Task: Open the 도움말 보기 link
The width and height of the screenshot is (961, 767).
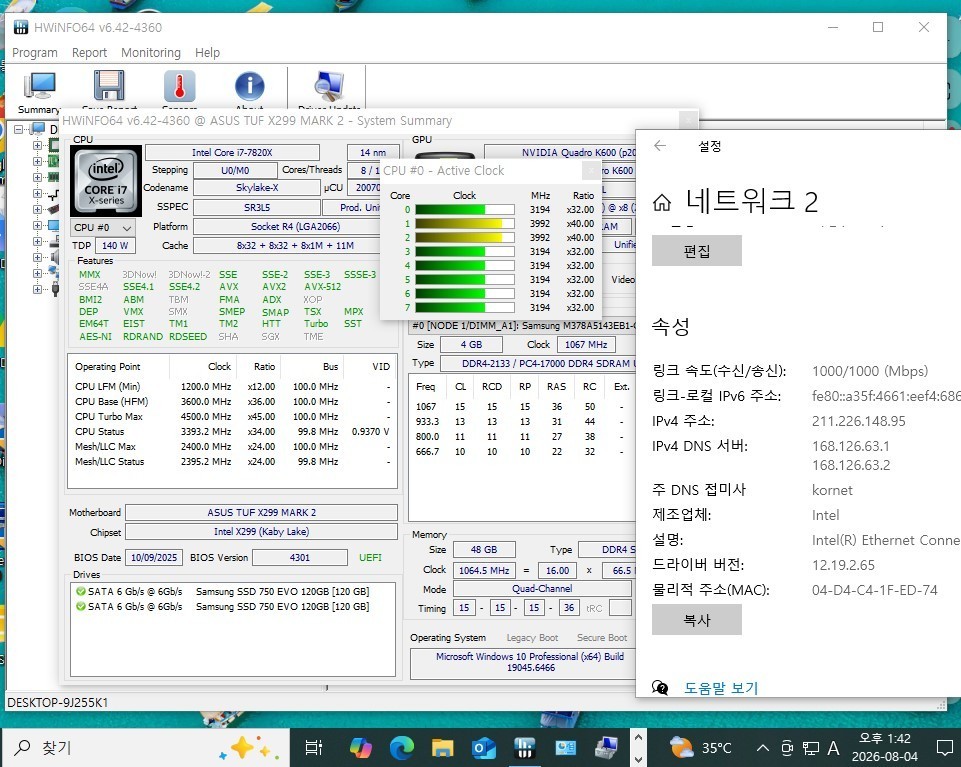Action: [721, 688]
